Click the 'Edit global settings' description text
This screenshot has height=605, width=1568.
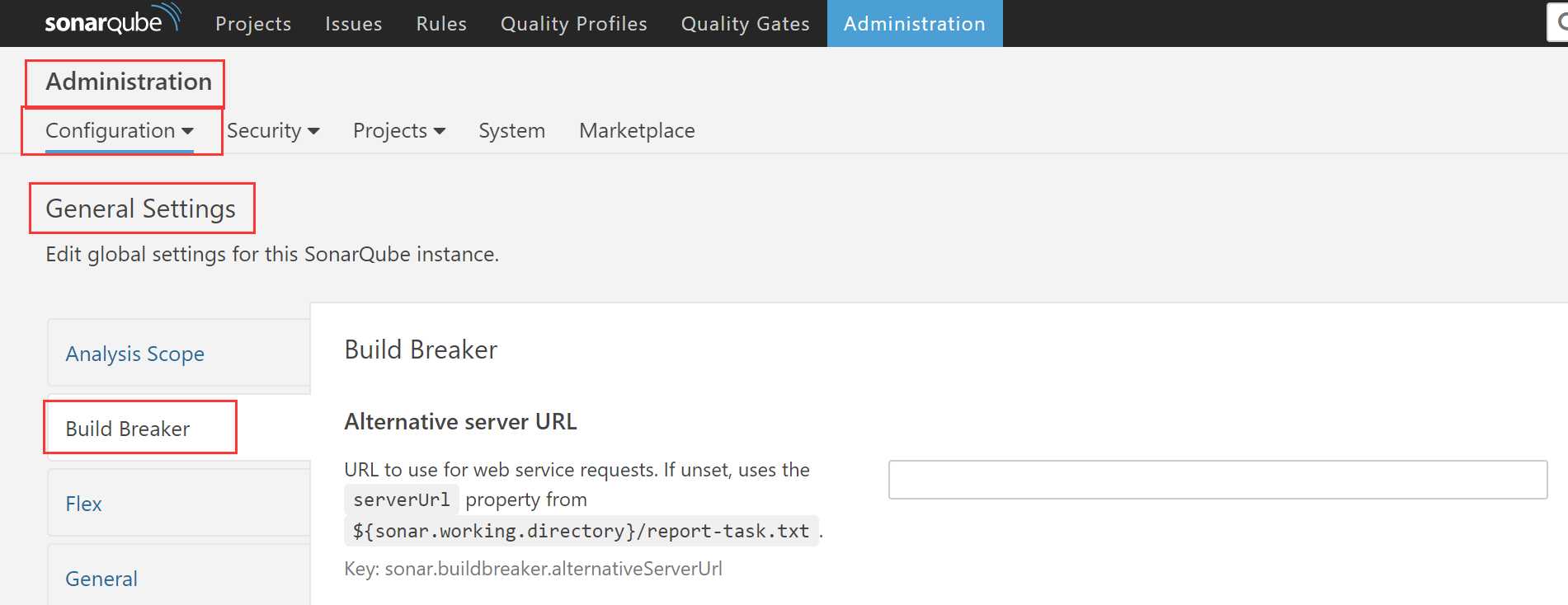[x=272, y=255]
